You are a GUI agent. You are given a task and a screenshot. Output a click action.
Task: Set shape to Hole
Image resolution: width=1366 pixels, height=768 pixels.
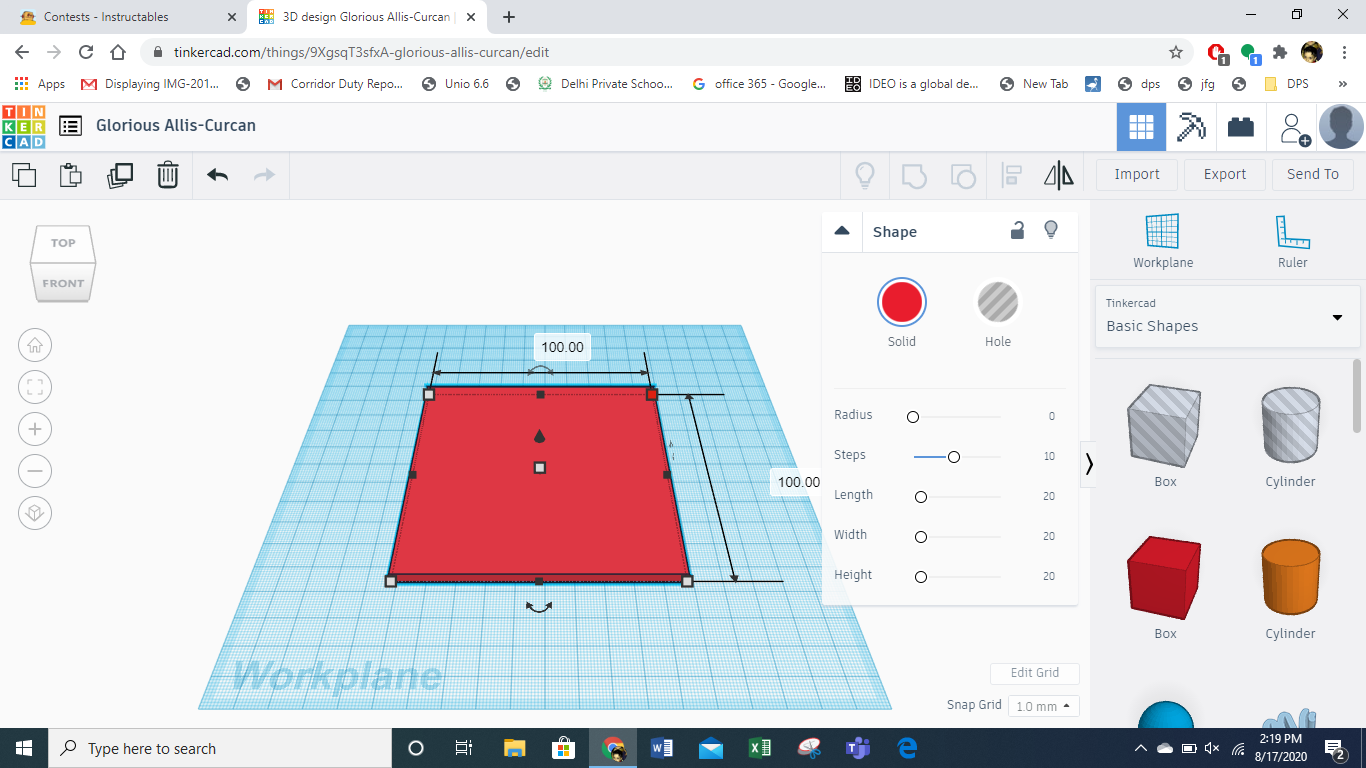coord(998,302)
